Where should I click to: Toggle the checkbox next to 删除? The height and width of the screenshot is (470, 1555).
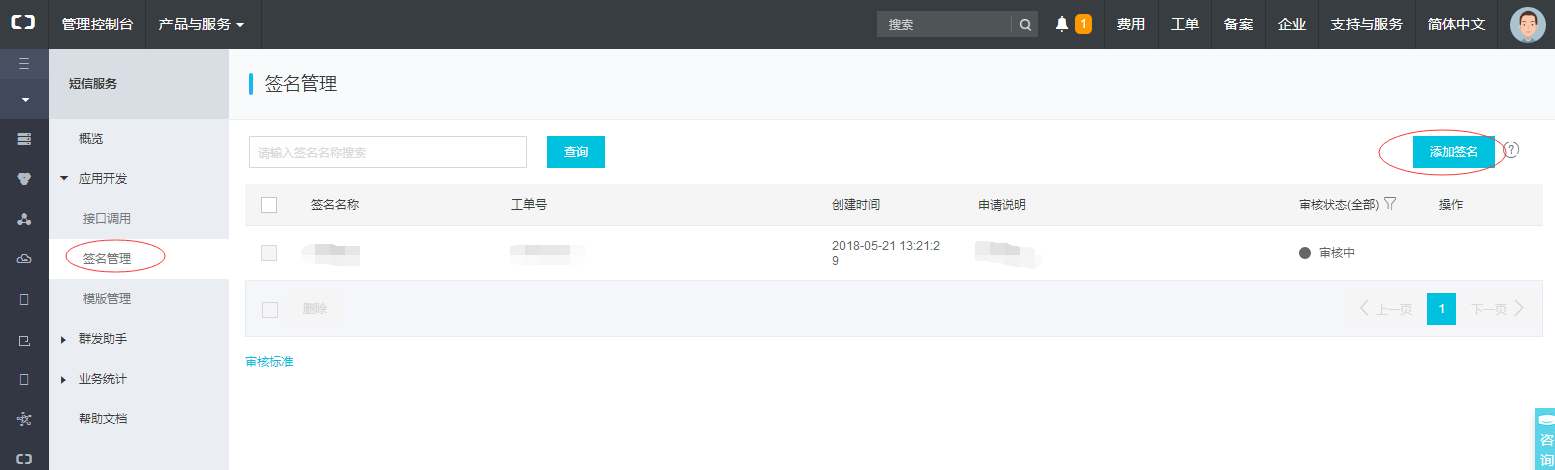coord(269,309)
